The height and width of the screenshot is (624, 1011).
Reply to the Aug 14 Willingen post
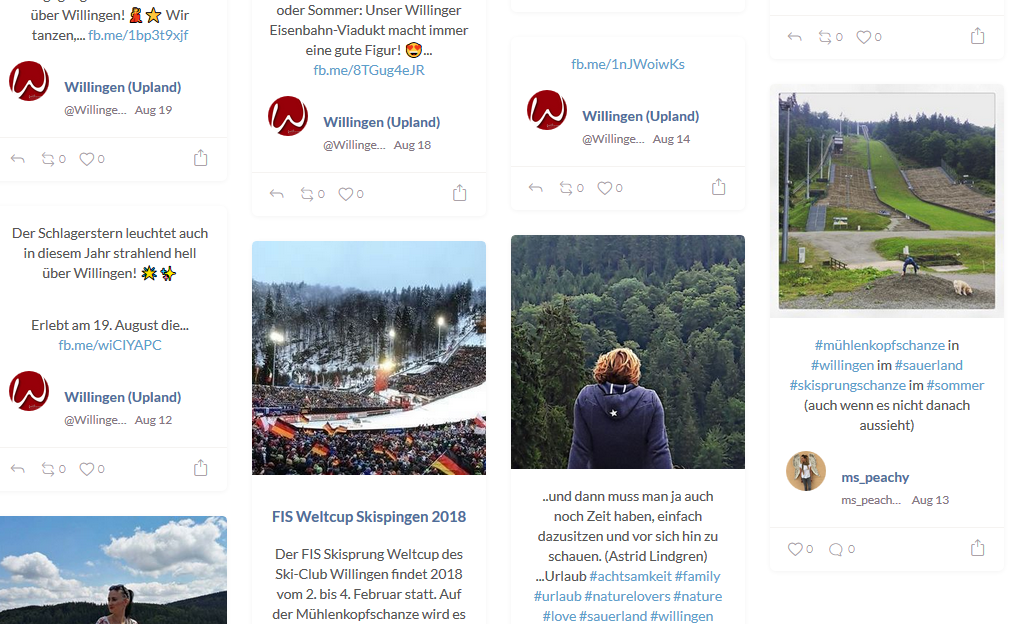pyautogui.click(x=535, y=187)
